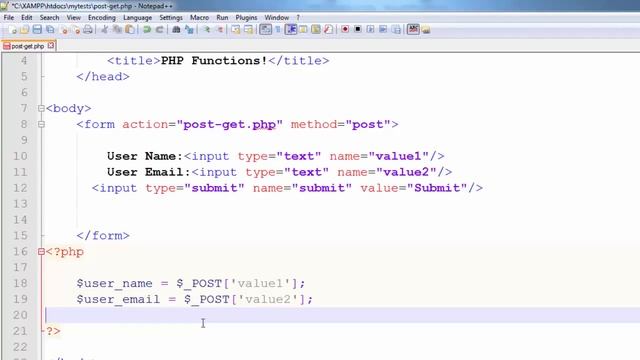The image size is (640, 360).
Task: Click name value "value2" on line 11
Action: [x=406, y=172]
